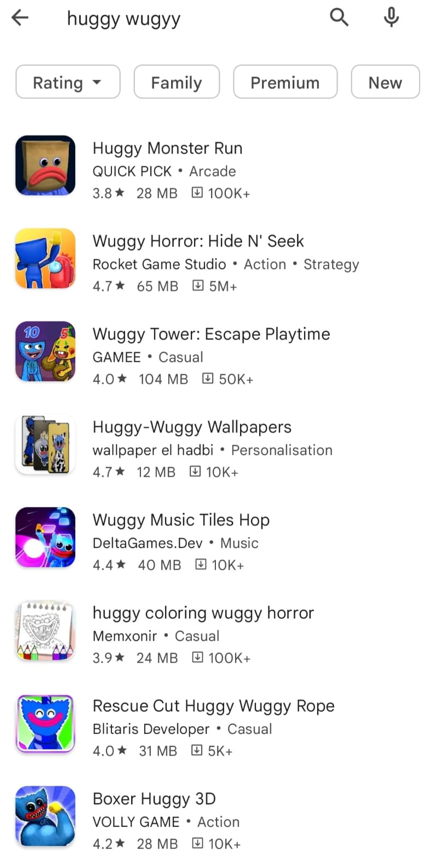Tap the search magnifier icon
This screenshot has height=867, width=422.
click(x=339, y=18)
